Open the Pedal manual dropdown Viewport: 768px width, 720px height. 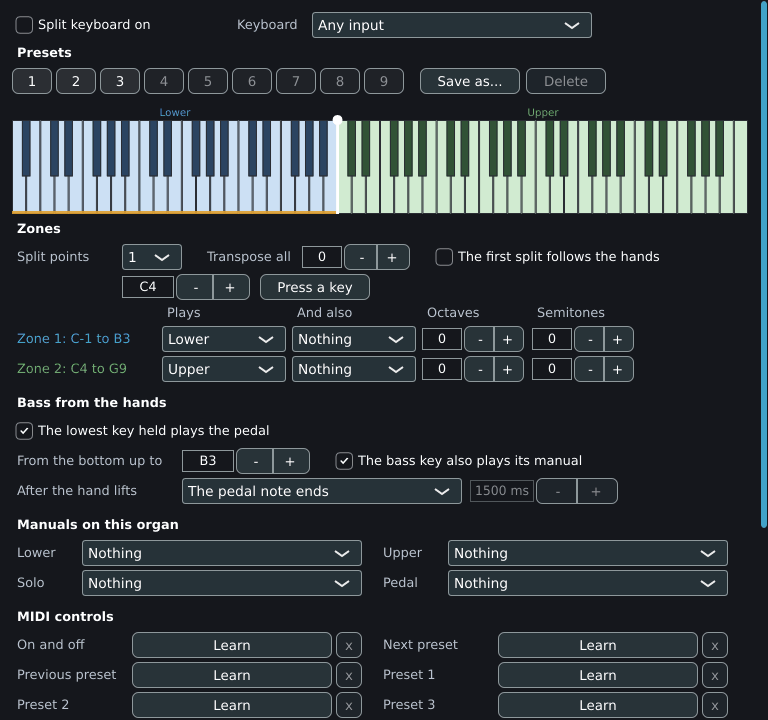click(x=588, y=583)
